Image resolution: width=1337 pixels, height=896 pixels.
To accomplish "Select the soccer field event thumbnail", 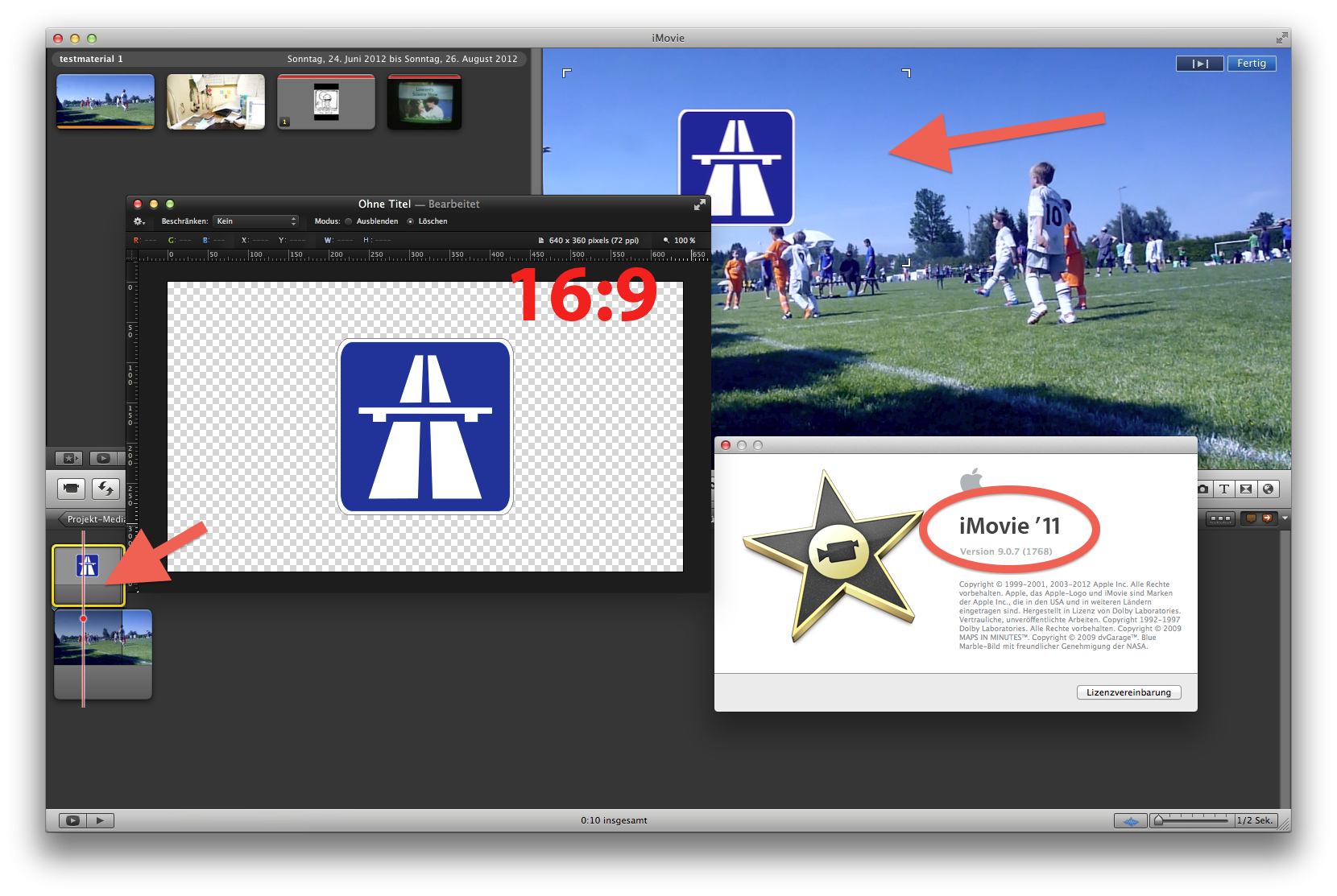I will pyautogui.click(x=106, y=101).
